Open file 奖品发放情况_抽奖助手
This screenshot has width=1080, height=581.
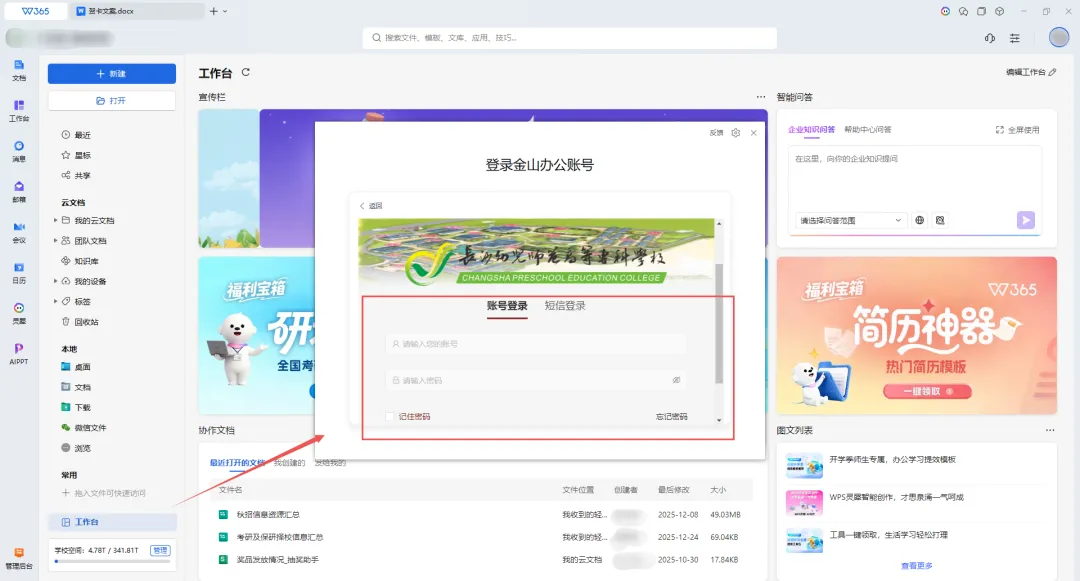(278, 560)
